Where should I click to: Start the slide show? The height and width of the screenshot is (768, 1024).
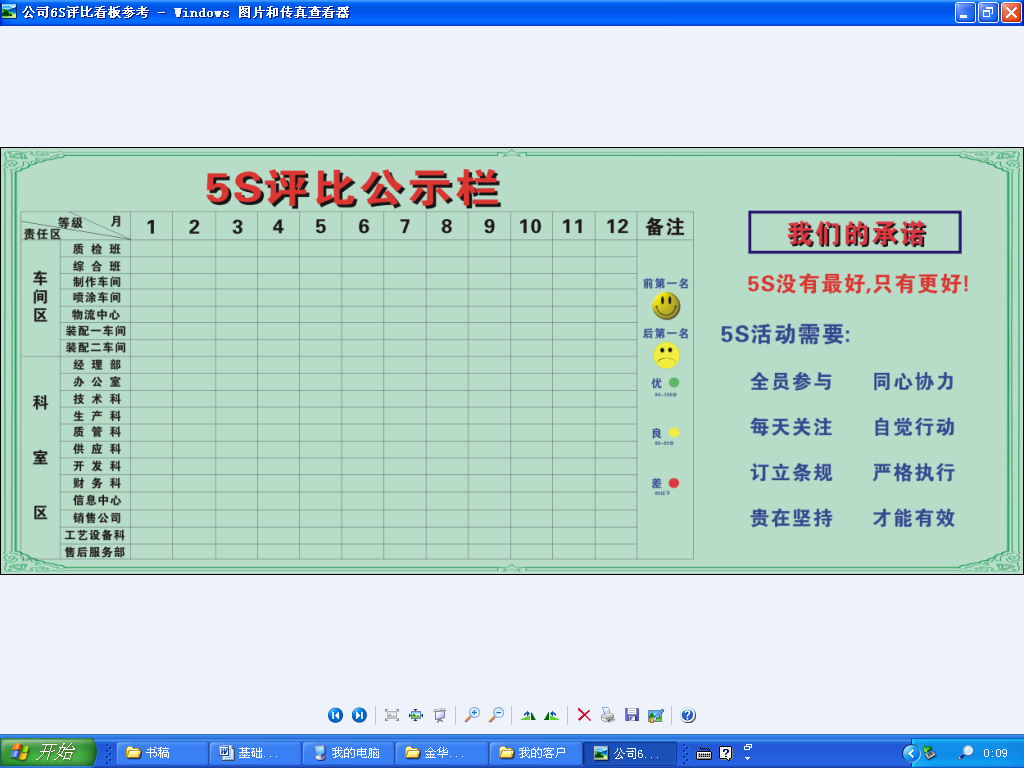[439, 715]
